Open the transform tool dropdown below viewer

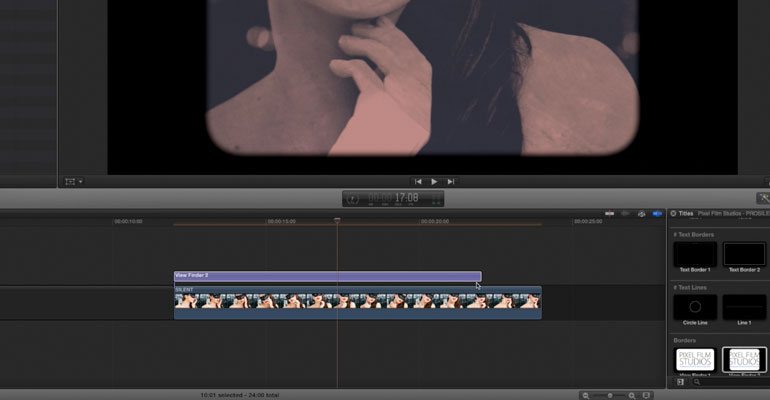tap(74, 182)
